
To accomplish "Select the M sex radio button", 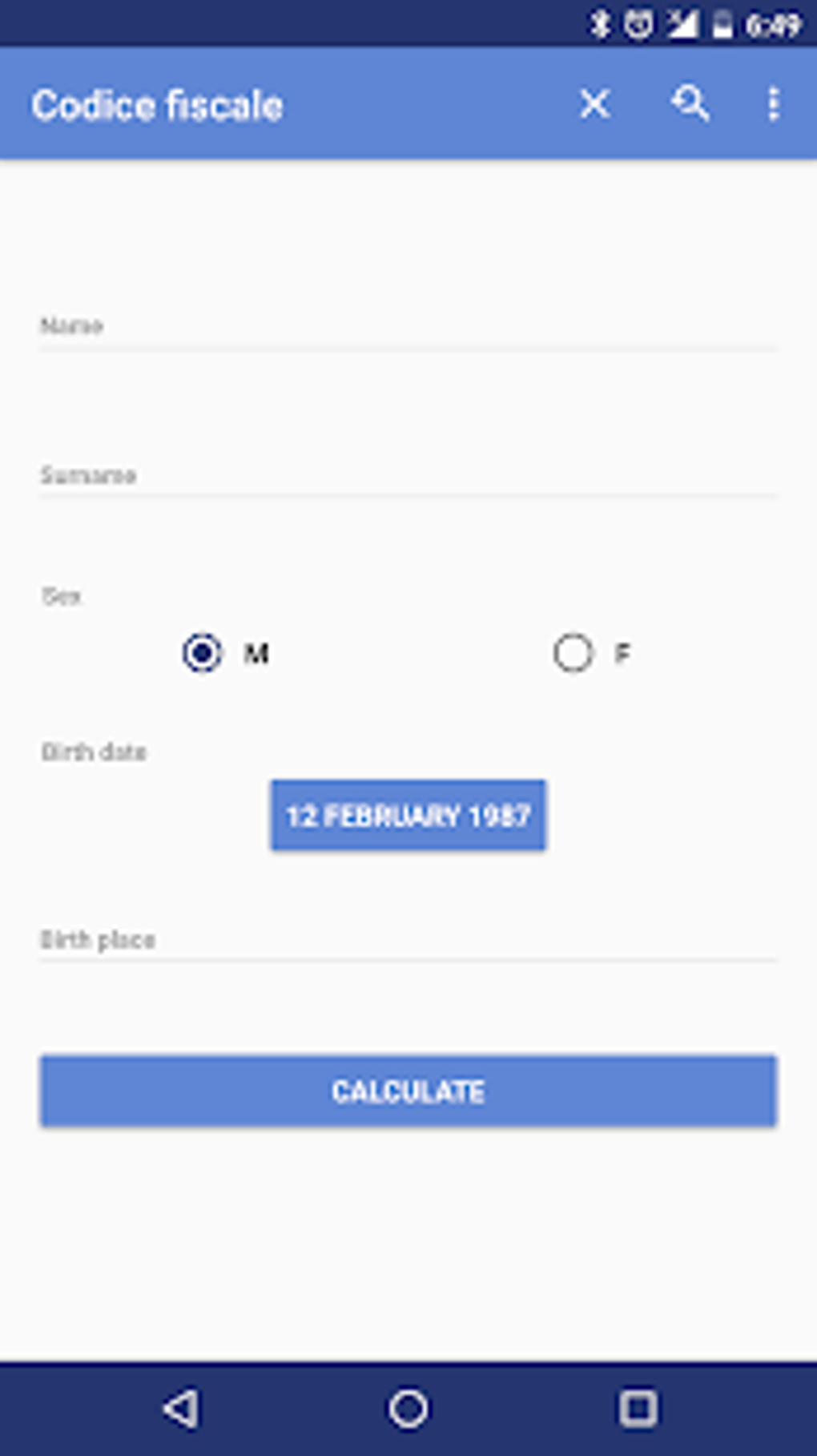I will (203, 653).
